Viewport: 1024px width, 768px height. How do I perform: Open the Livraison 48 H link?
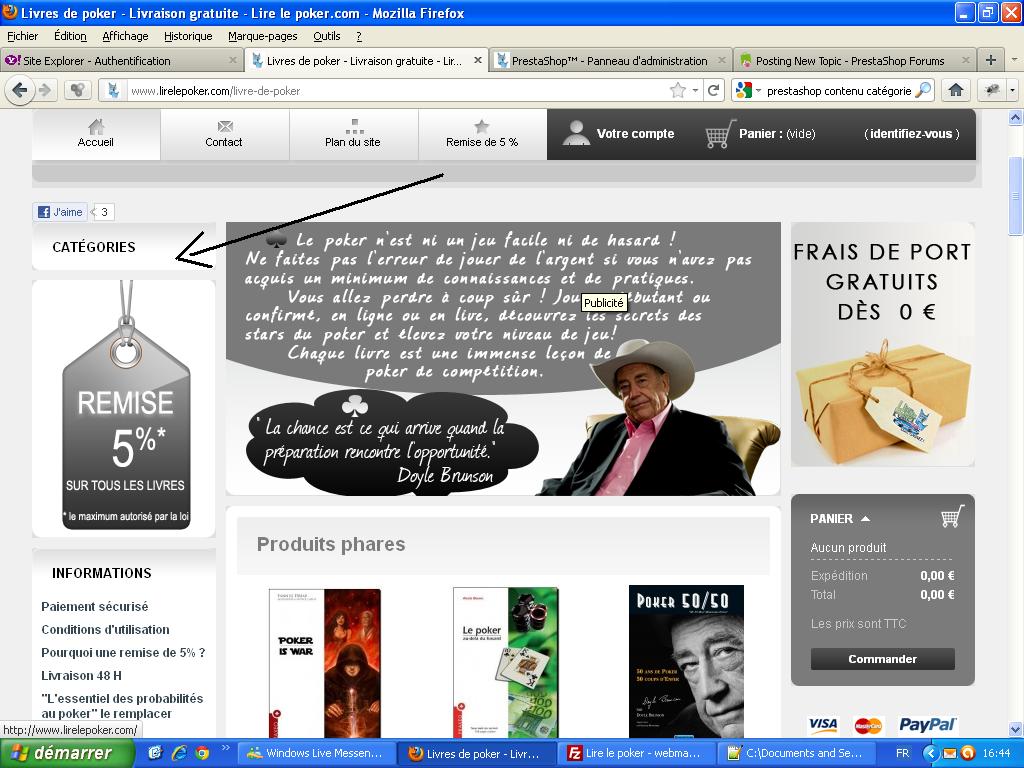click(82, 675)
